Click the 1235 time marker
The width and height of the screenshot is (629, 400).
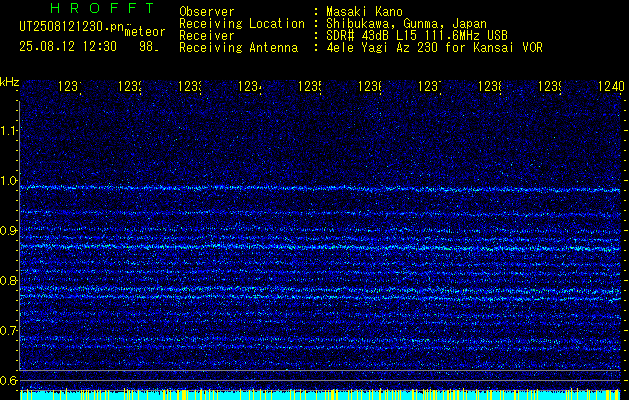(310, 87)
